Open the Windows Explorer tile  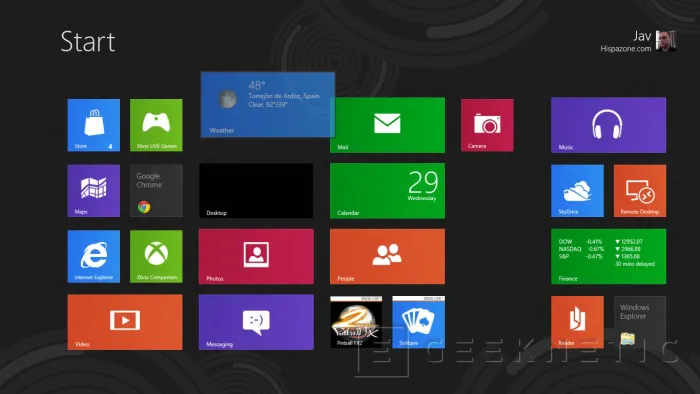(640, 322)
